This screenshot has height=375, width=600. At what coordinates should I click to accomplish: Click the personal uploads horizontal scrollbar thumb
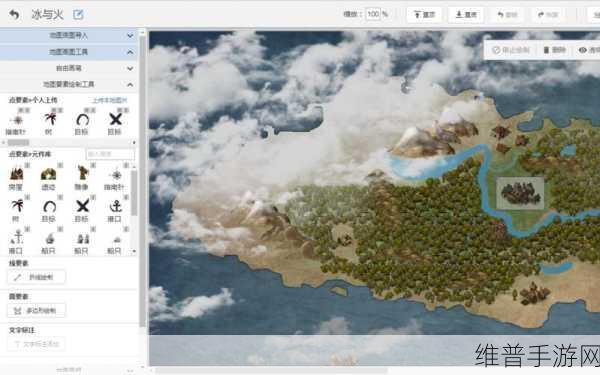point(18,142)
